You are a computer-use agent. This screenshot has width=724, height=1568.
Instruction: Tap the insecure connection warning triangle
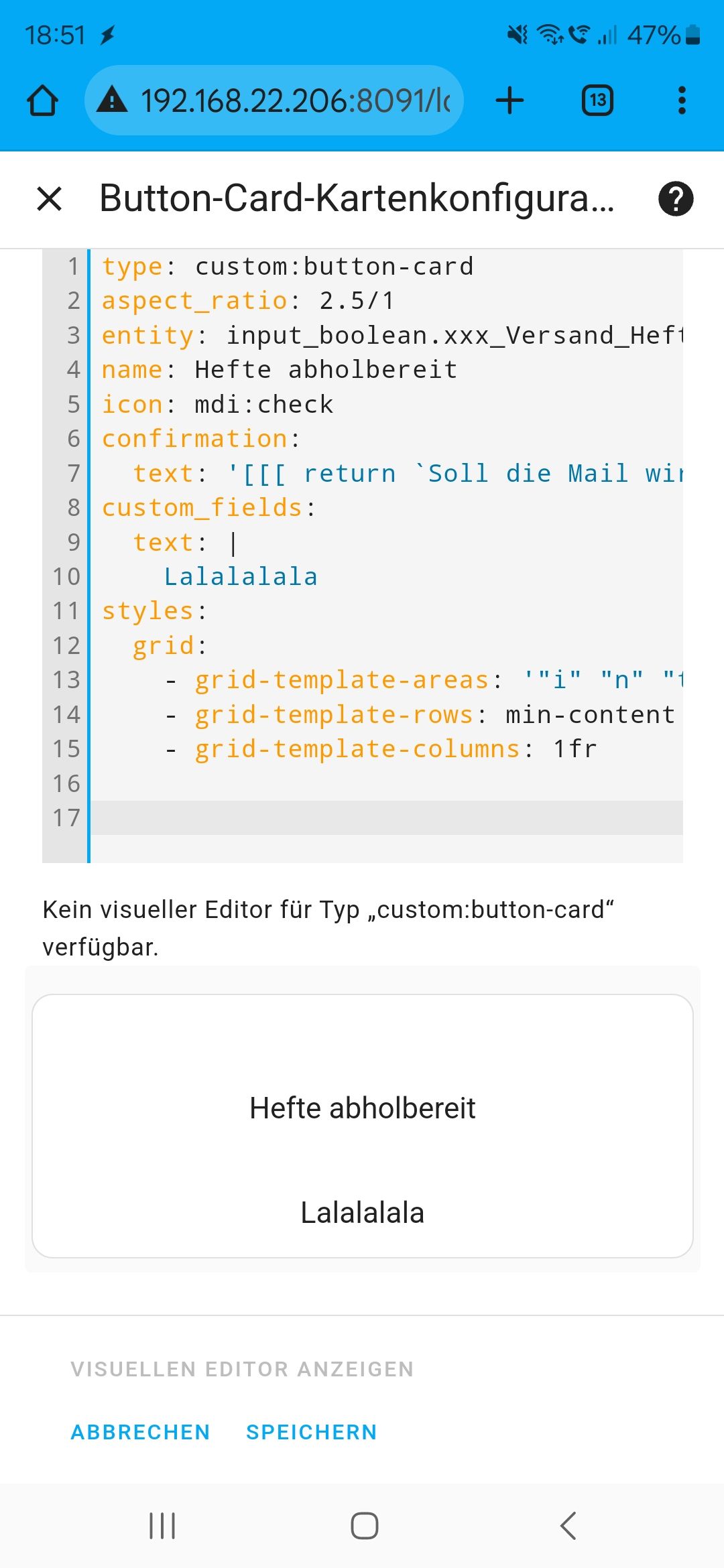pyautogui.click(x=112, y=101)
